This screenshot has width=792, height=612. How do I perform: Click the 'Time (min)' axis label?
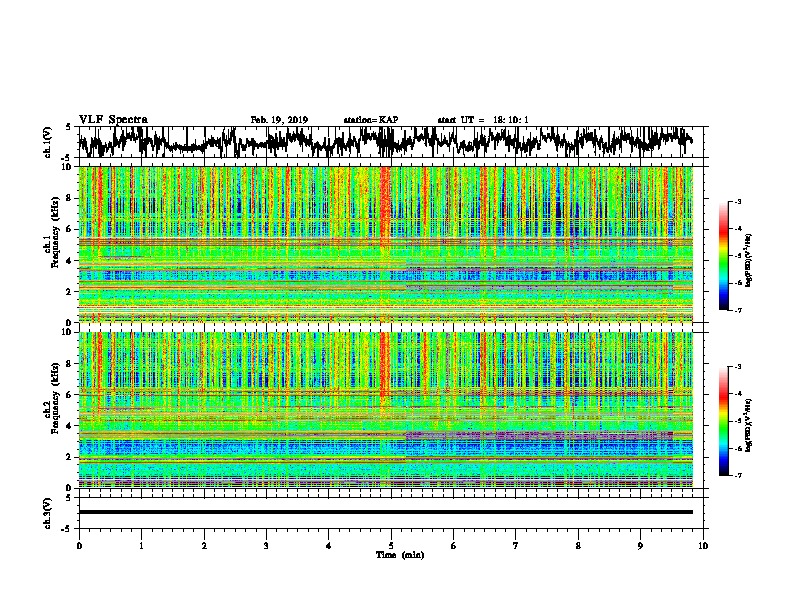coord(400,555)
